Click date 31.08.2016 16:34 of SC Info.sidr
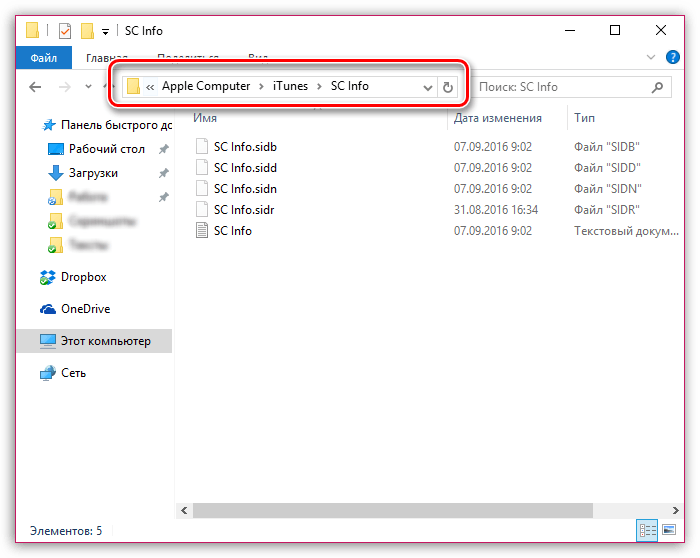 (x=496, y=210)
